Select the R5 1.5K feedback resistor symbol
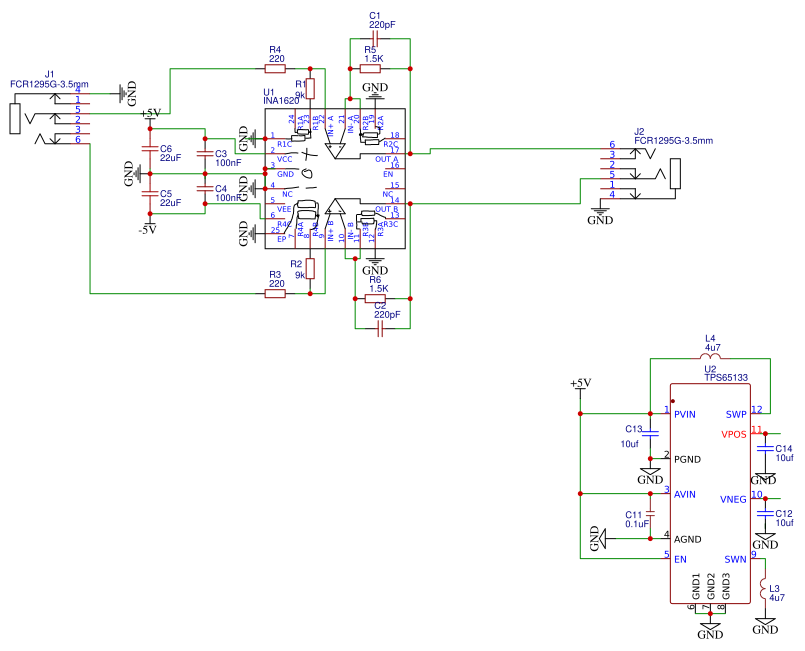Screen dimensions: 805x651 [370, 68]
